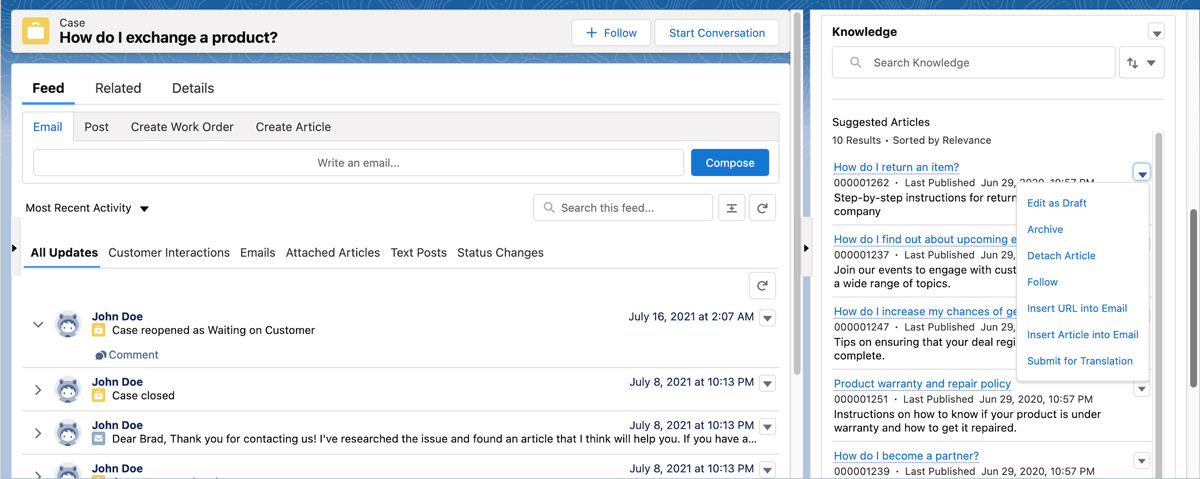1200x479 pixels.
Task: Choose Edit as Draft from menu
Action: click(x=1056, y=203)
